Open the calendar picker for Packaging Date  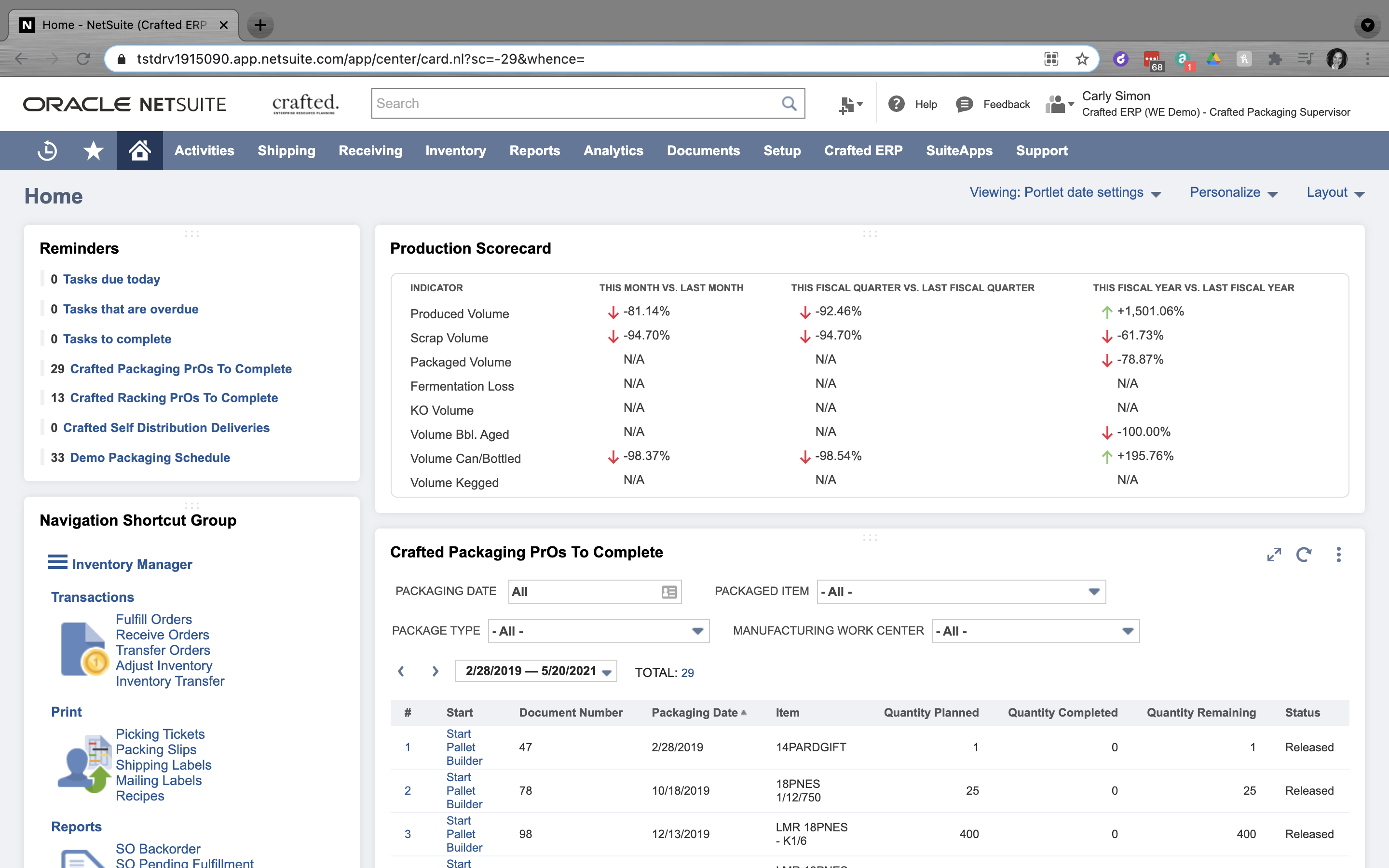[x=668, y=591]
